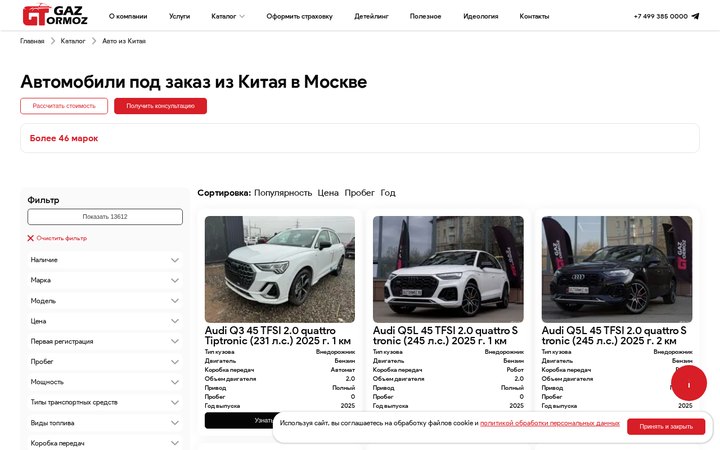Open the Telegram icon next to phone number
This screenshot has width=720, height=450.
(x=695, y=16)
